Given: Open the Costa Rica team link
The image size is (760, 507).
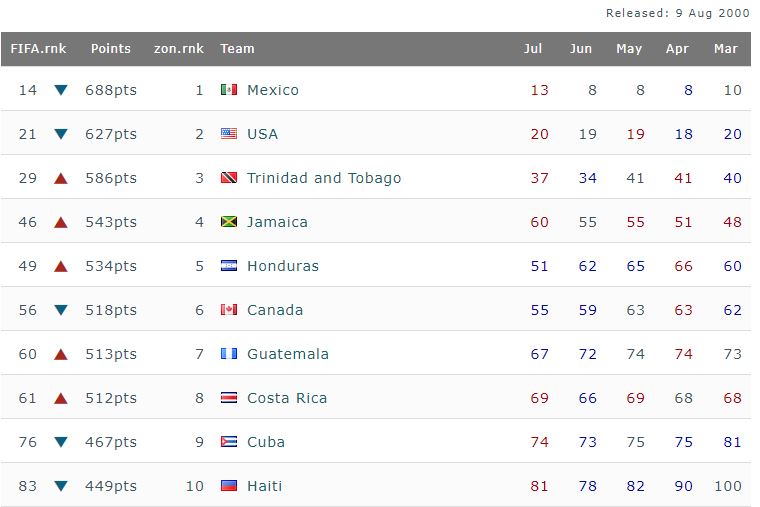Looking at the screenshot, I should pyautogui.click(x=286, y=398).
